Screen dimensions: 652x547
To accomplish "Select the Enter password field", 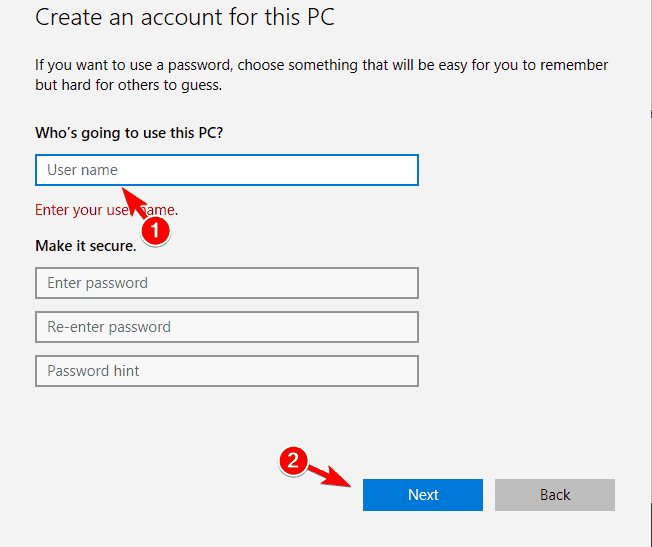I will [x=227, y=283].
